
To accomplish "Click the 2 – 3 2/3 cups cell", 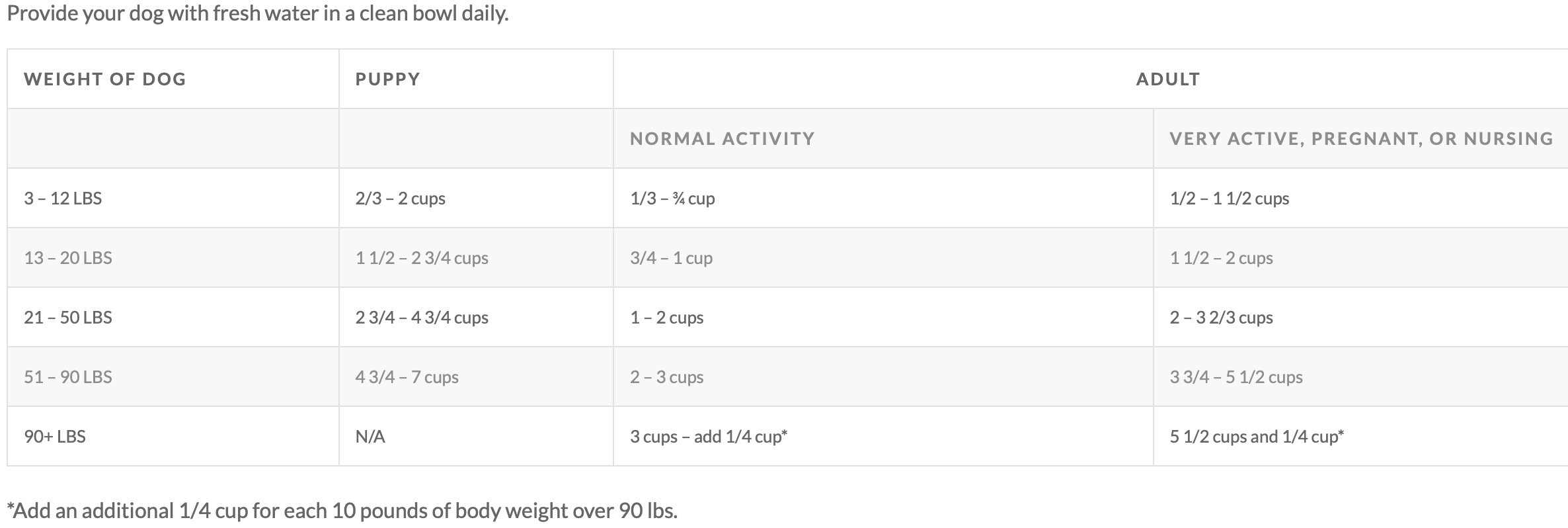I will [1221, 318].
